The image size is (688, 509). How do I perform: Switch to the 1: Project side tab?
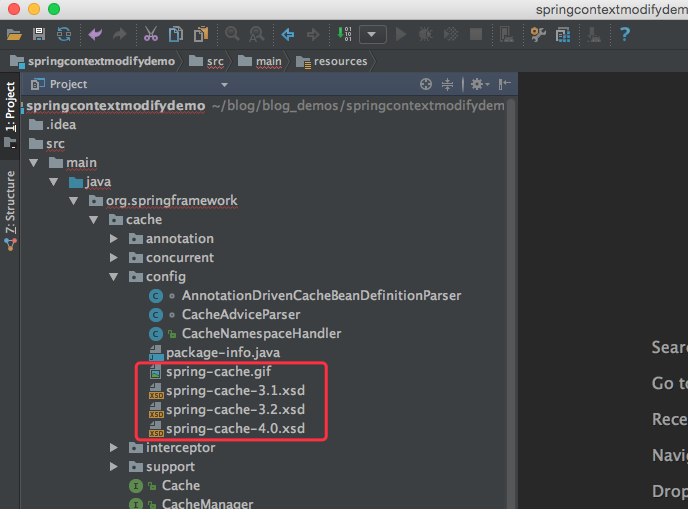10,115
